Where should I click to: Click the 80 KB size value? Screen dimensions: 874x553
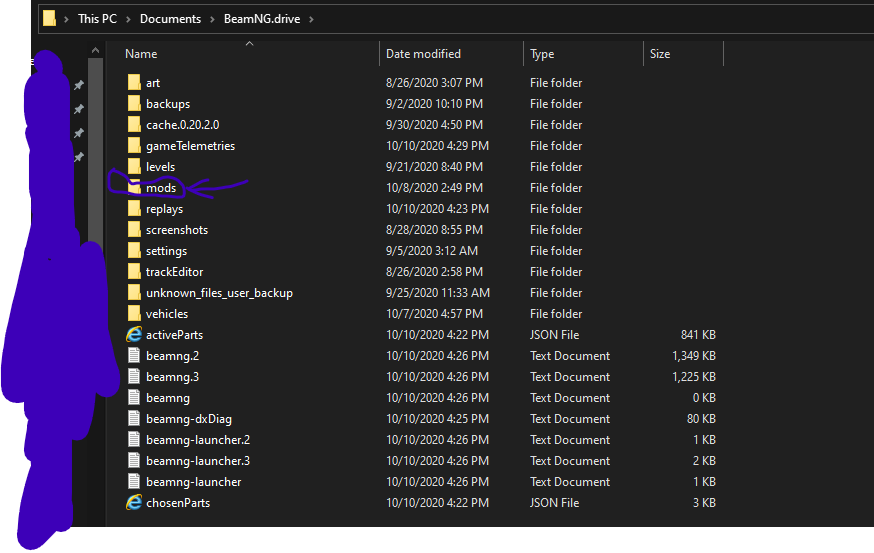click(x=701, y=419)
